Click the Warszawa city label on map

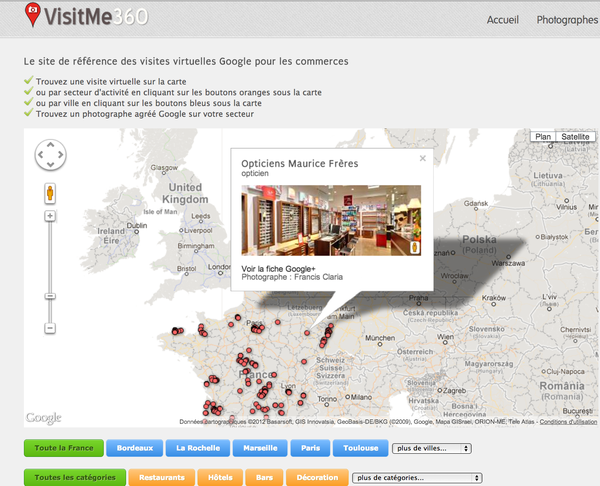click(x=508, y=263)
